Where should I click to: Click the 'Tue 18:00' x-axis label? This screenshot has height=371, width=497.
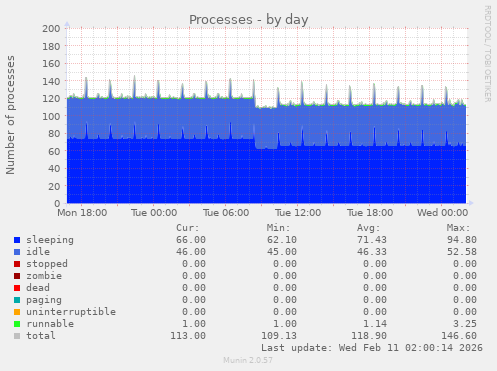click(370, 213)
